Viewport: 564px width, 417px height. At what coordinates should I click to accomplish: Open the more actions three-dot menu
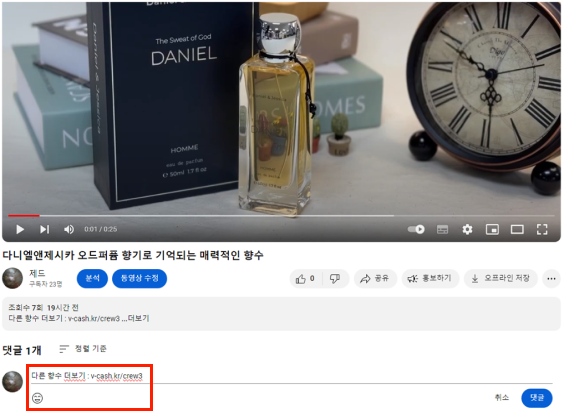(551, 278)
